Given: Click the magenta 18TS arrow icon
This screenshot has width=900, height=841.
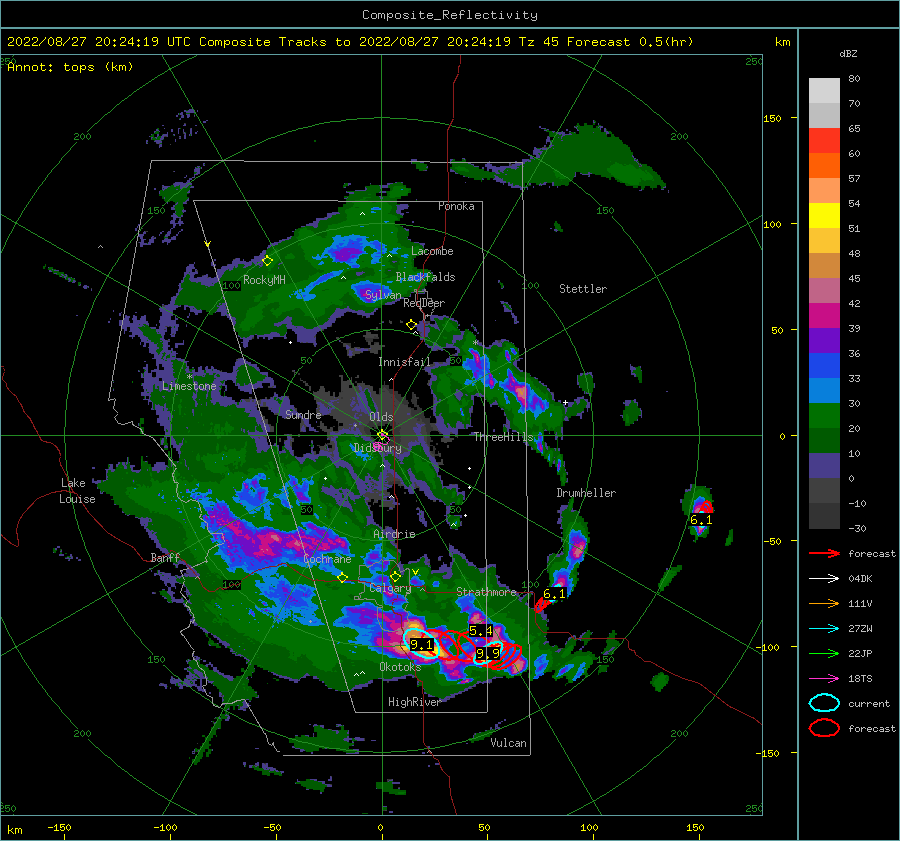Looking at the screenshot, I should [824, 679].
